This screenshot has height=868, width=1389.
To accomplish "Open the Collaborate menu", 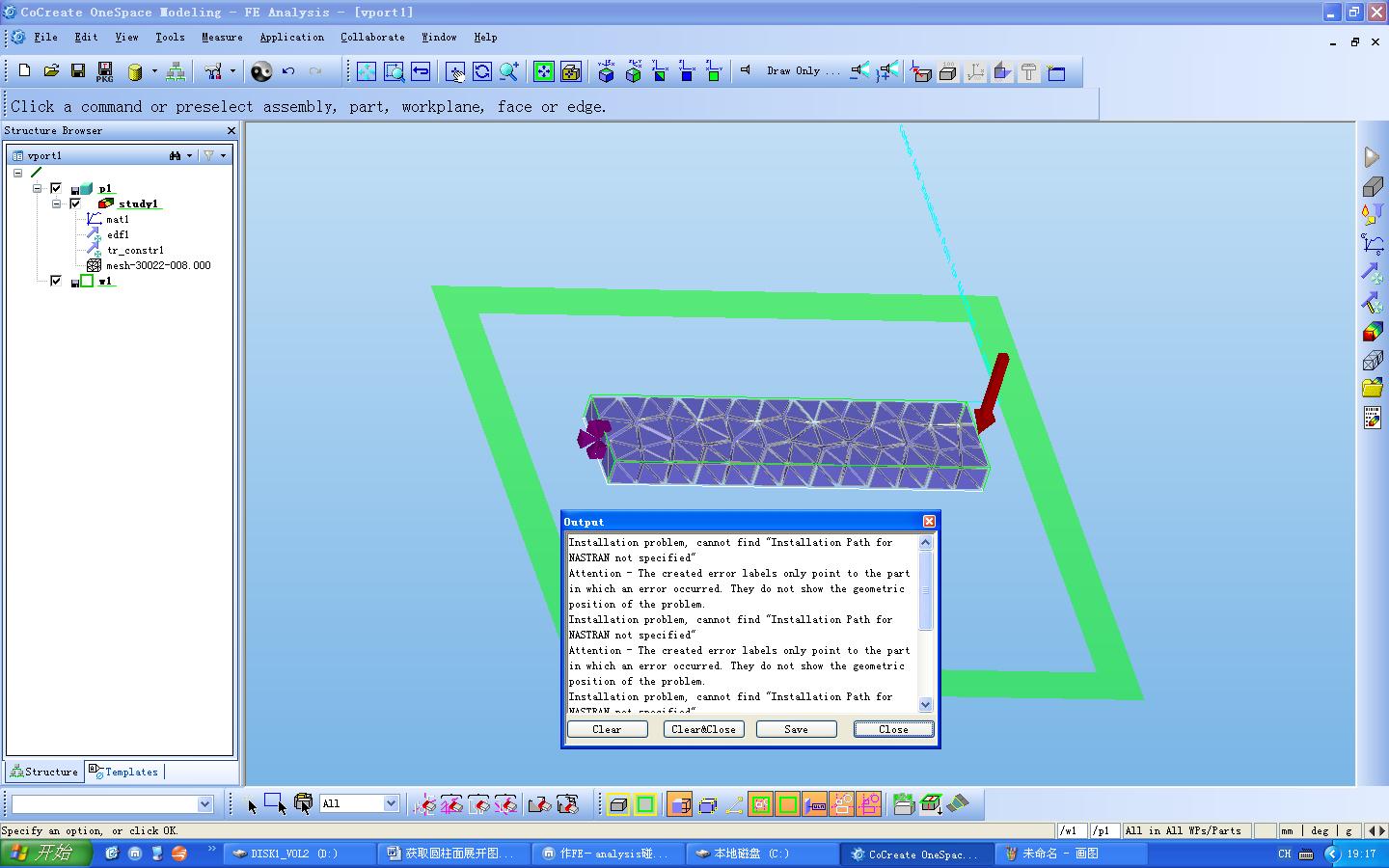I will pyautogui.click(x=372, y=38).
